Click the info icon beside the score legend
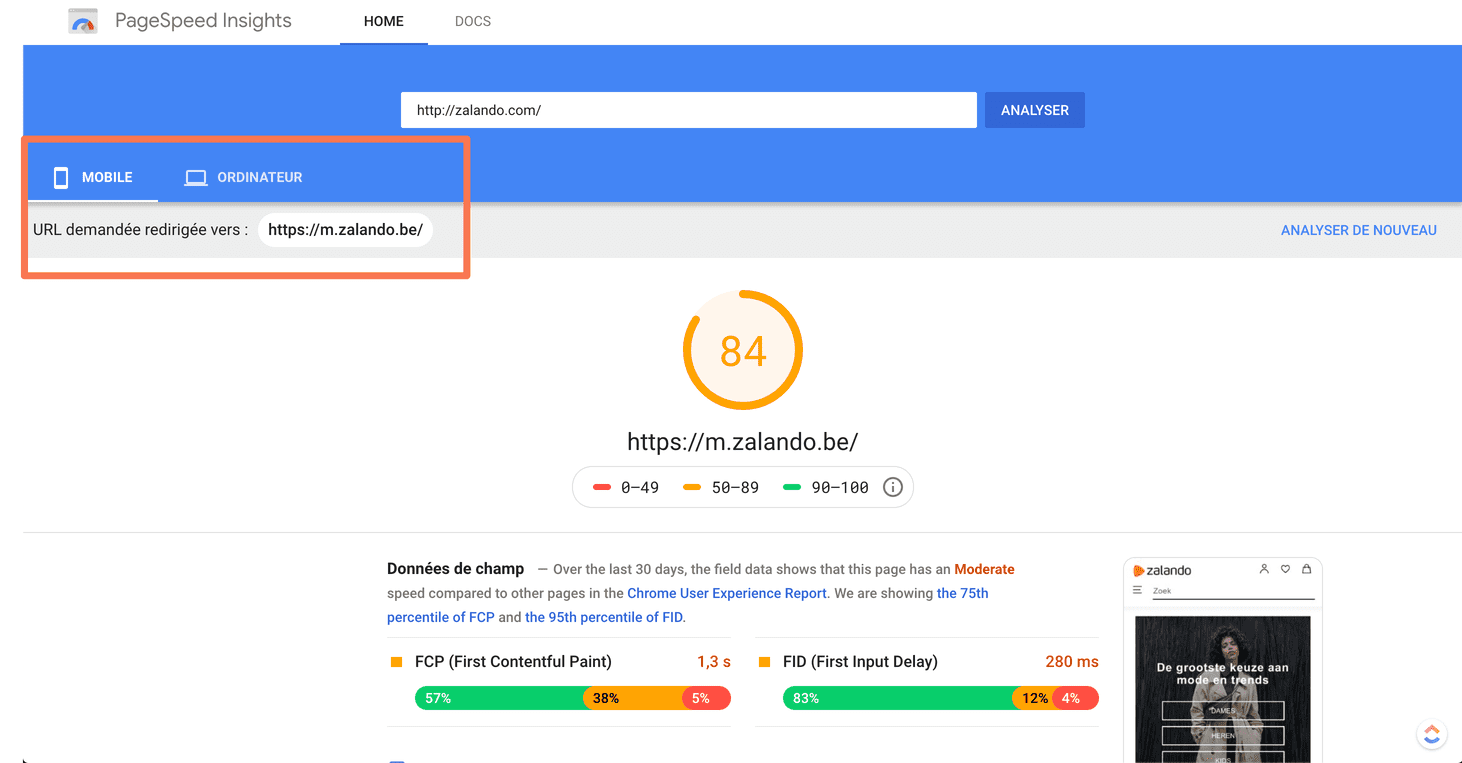The image size is (1462, 763). point(893,488)
